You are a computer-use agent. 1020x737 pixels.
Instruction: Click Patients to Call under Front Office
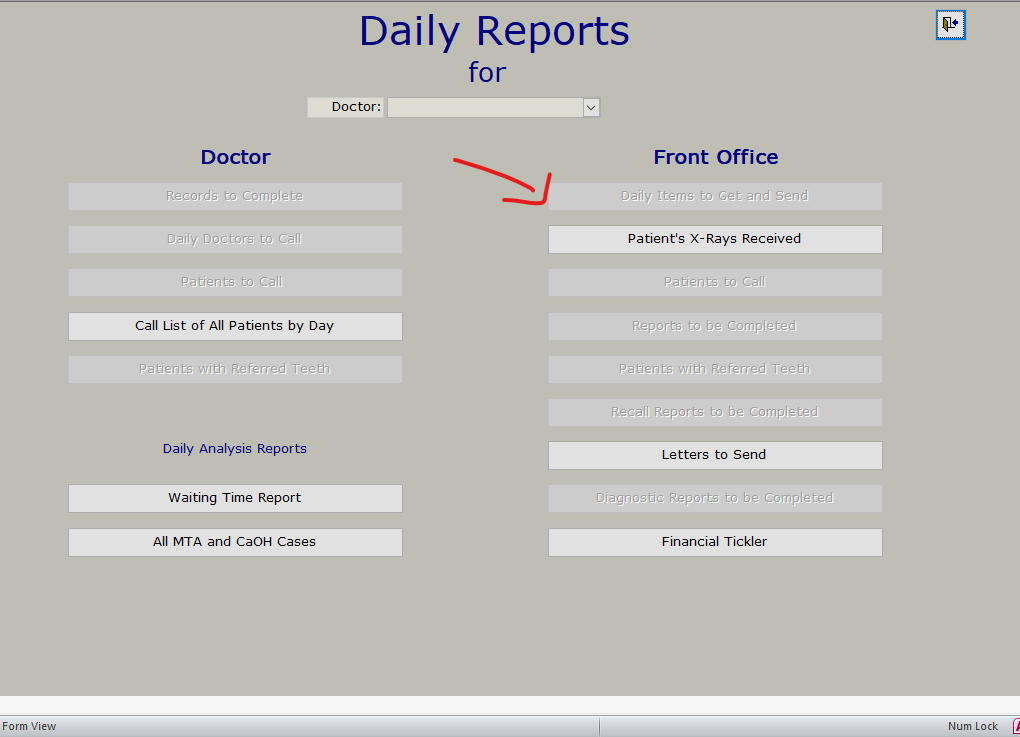tap(715, 282)
